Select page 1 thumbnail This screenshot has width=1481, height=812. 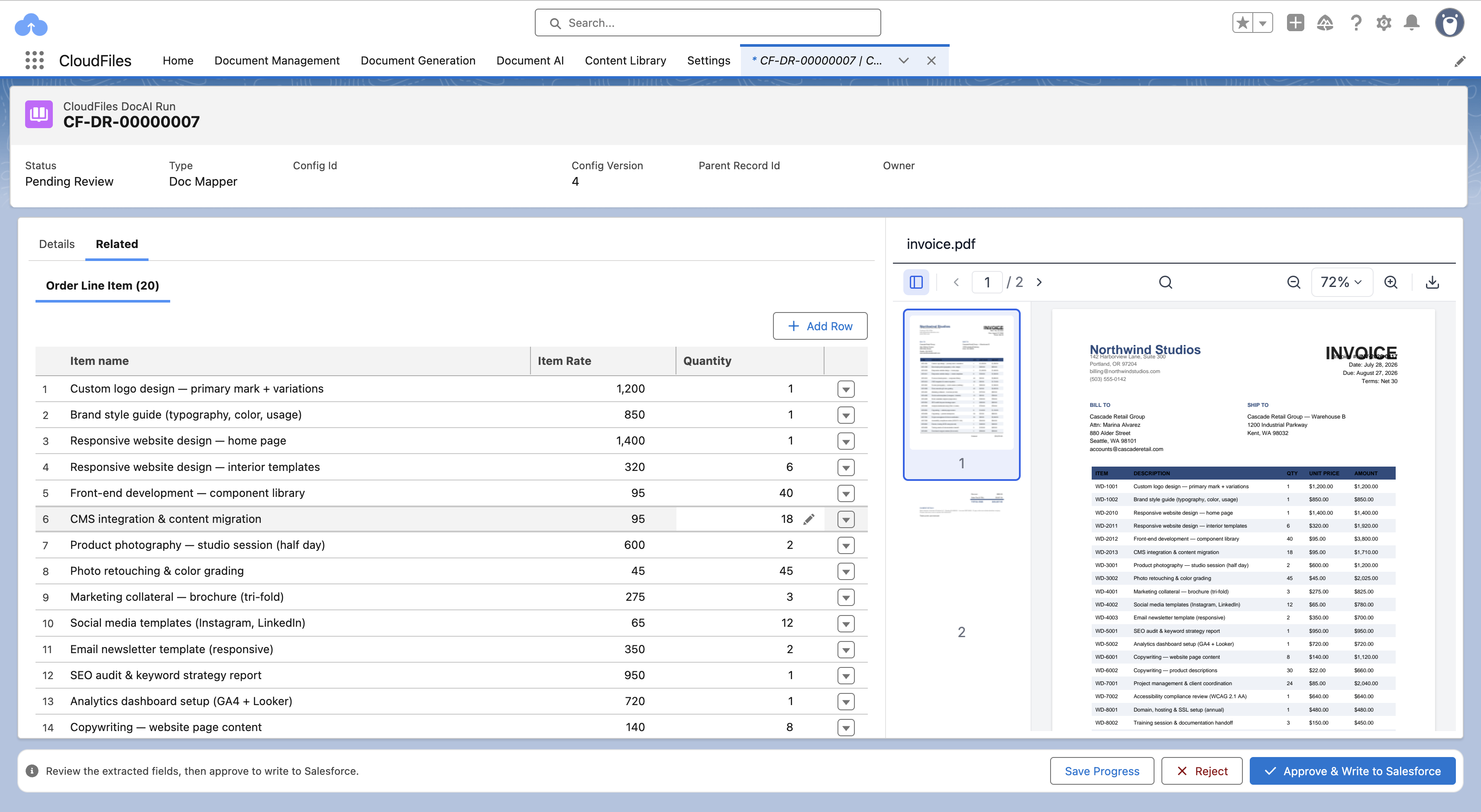(961, 394)
